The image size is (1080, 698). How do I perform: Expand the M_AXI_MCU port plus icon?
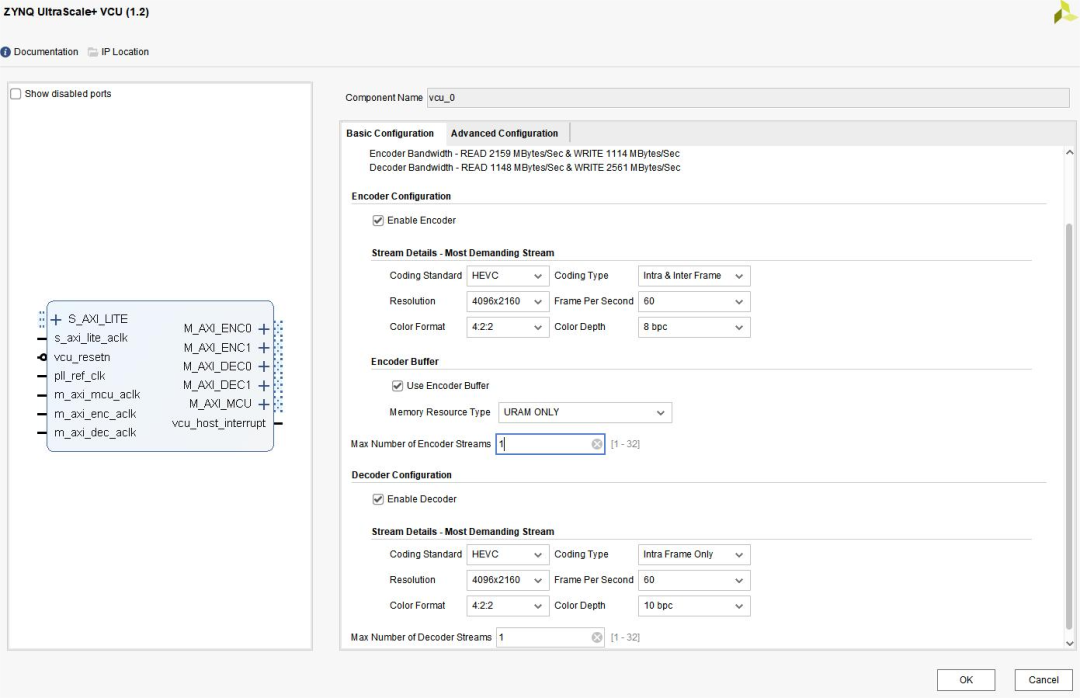[x=264, y=404]
